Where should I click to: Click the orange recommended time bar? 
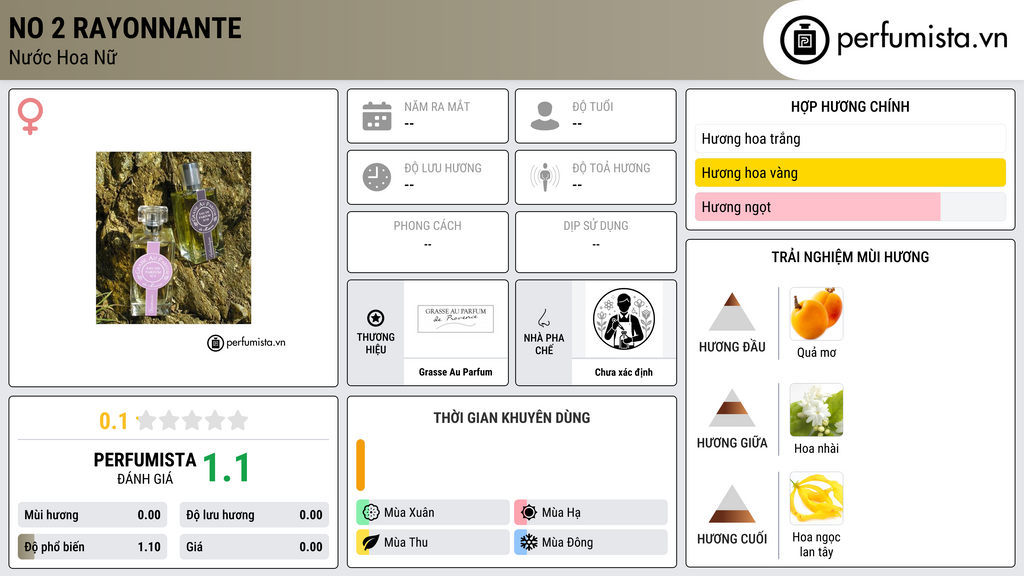[x=360, y=465]
